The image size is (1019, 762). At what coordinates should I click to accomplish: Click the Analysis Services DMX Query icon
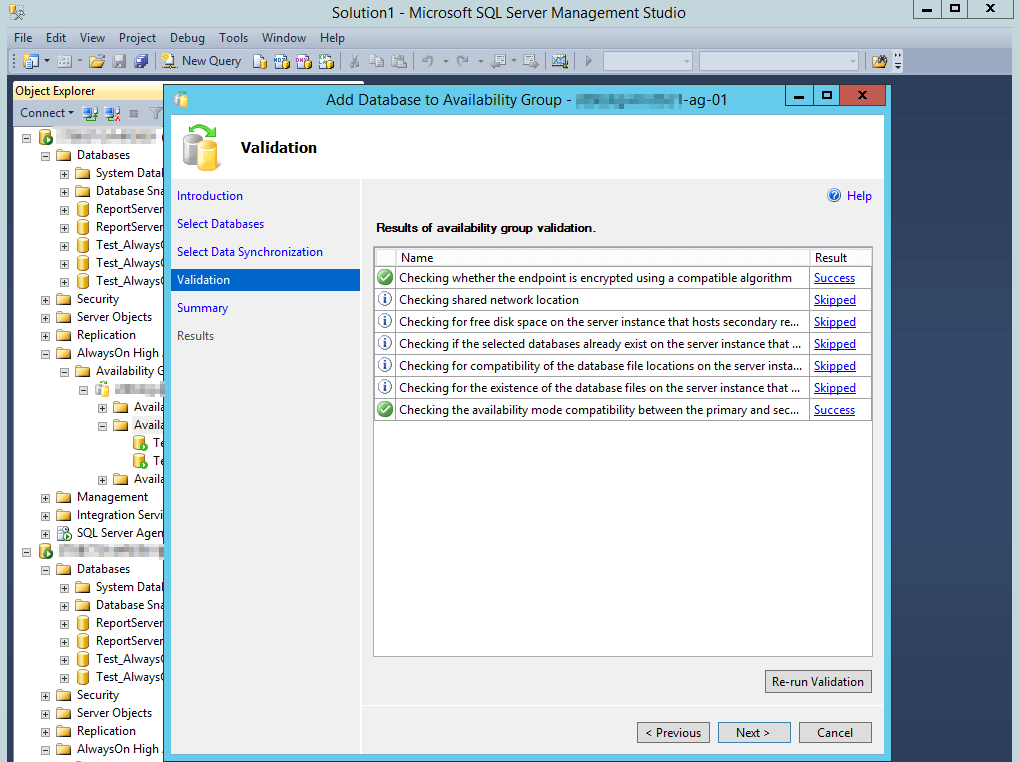click(x=303, y=61)
